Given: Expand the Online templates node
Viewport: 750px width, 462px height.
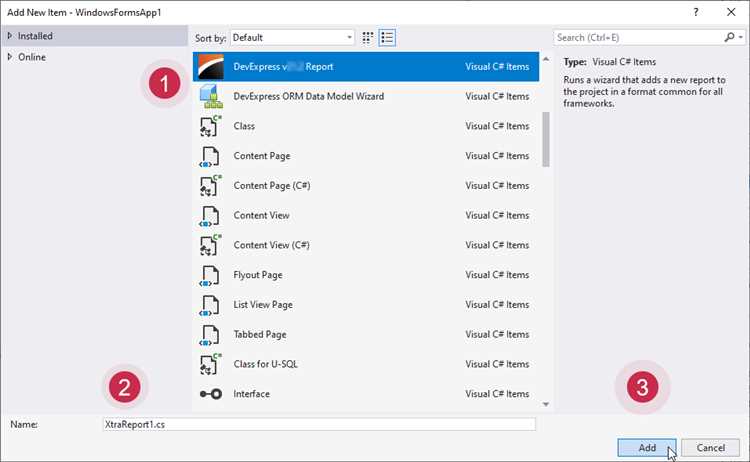Looking at the screenshot, I should pos(9,57).
